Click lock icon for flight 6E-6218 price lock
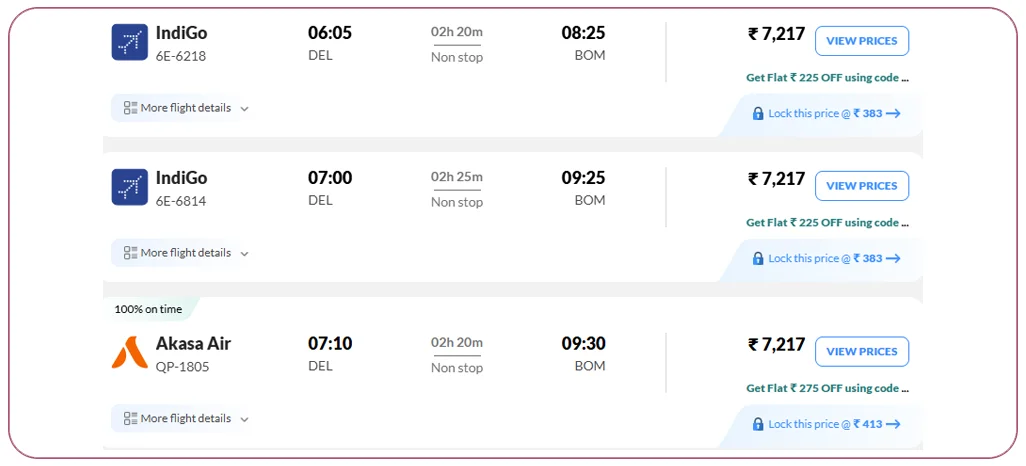The height and width of the screenshot is (466, 1026). (758, 114)
